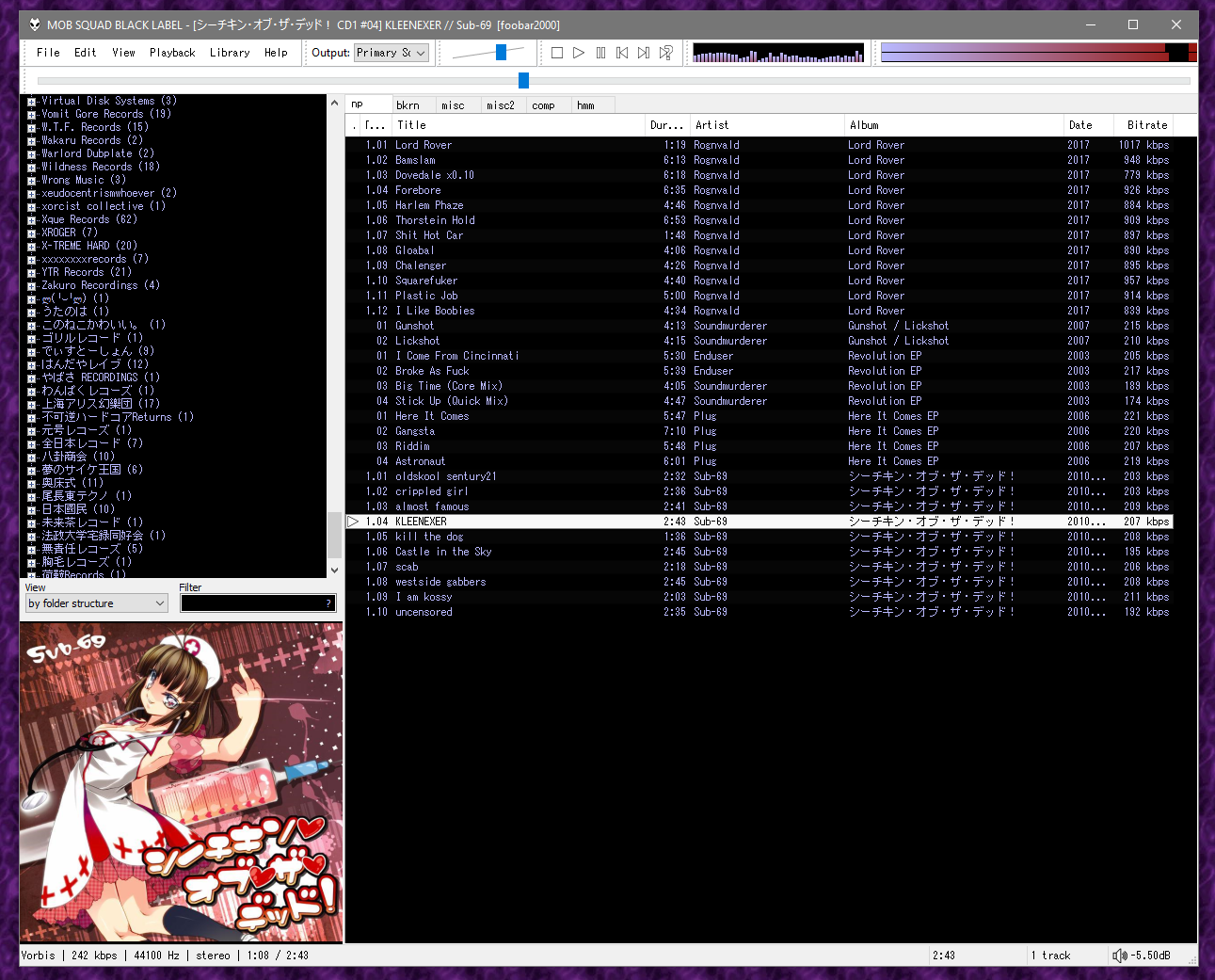Click the Sub-69 album art image
Viewport: 1215px width, 980px height.
[x=182, y=783]
